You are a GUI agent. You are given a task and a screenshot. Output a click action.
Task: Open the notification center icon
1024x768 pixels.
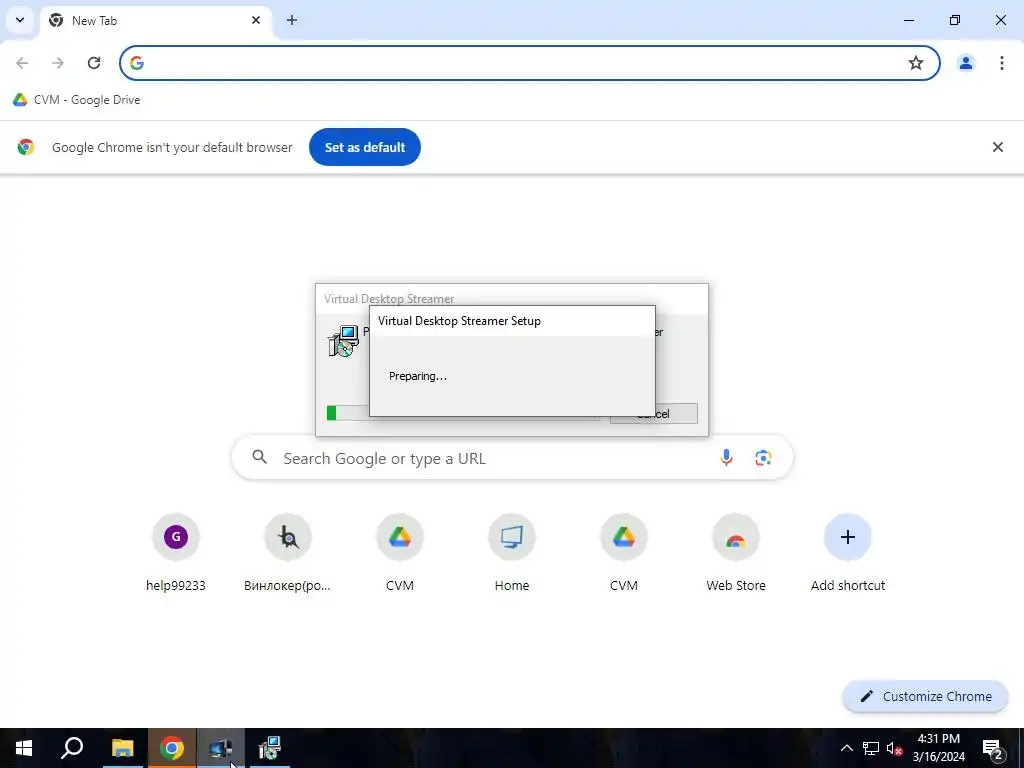993,748
